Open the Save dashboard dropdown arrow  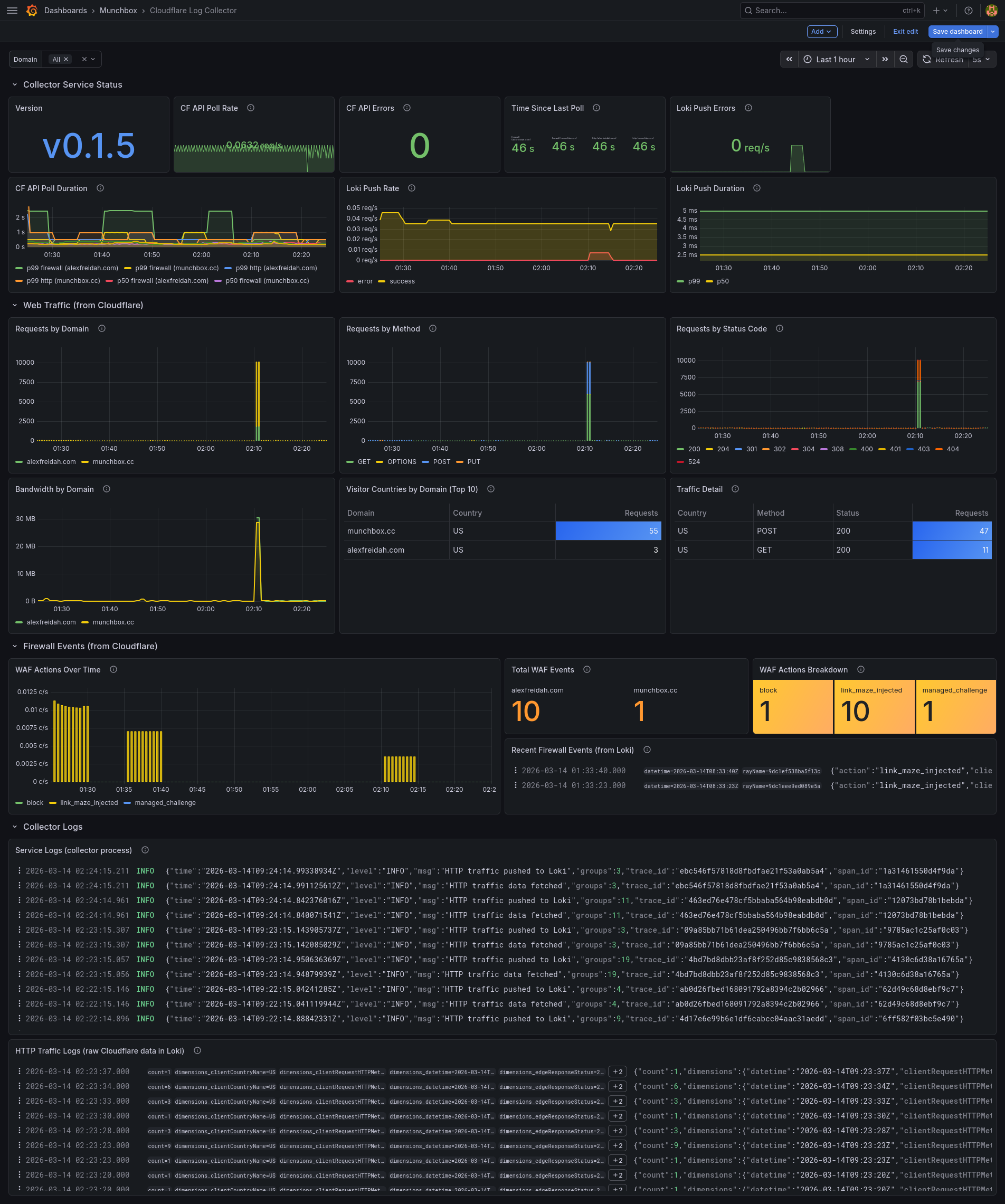[992, 32]
